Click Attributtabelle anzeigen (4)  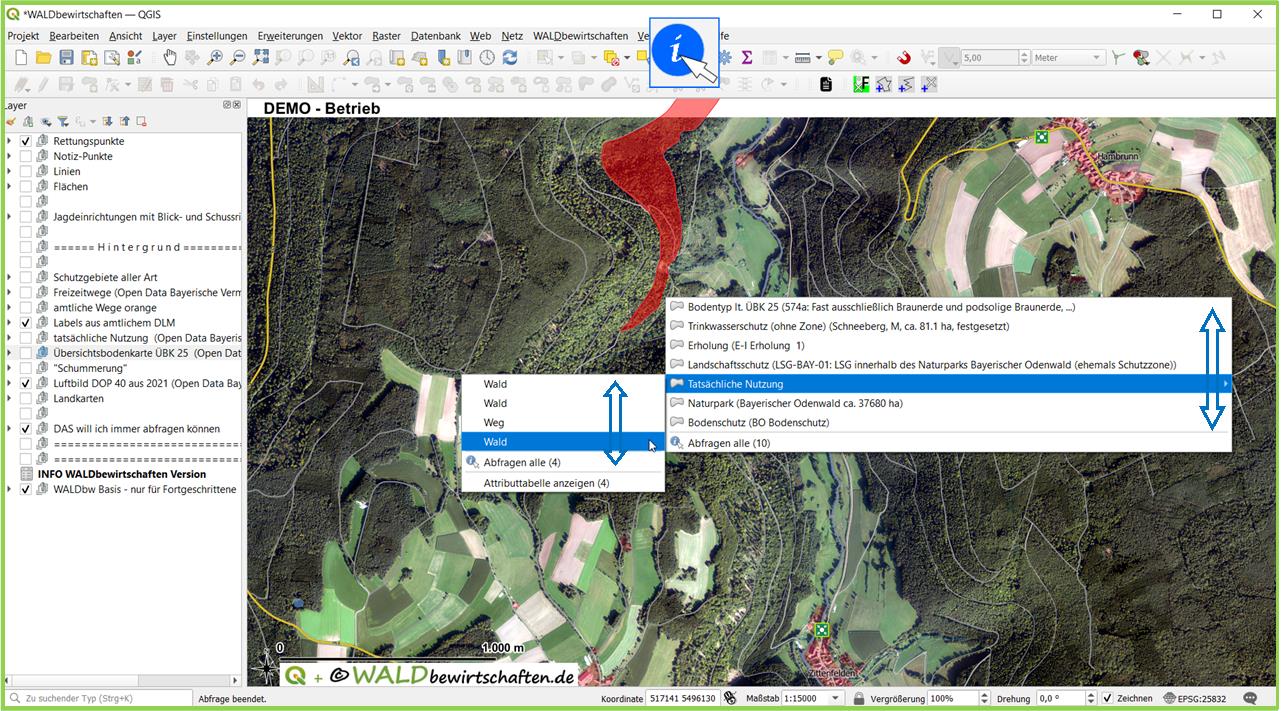[x=546, y=483]
